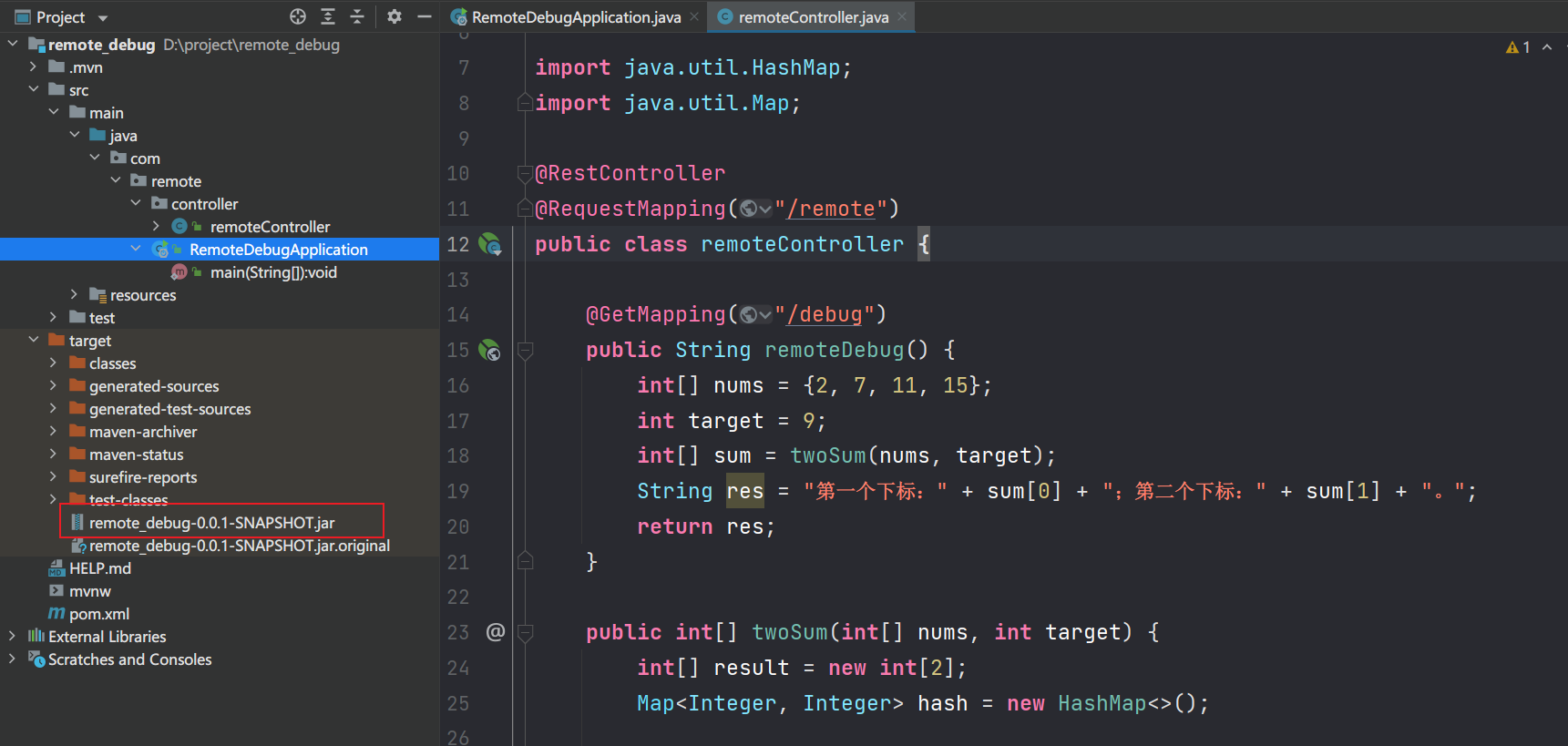Click the remote_debug project module icon

pos(36,44)
